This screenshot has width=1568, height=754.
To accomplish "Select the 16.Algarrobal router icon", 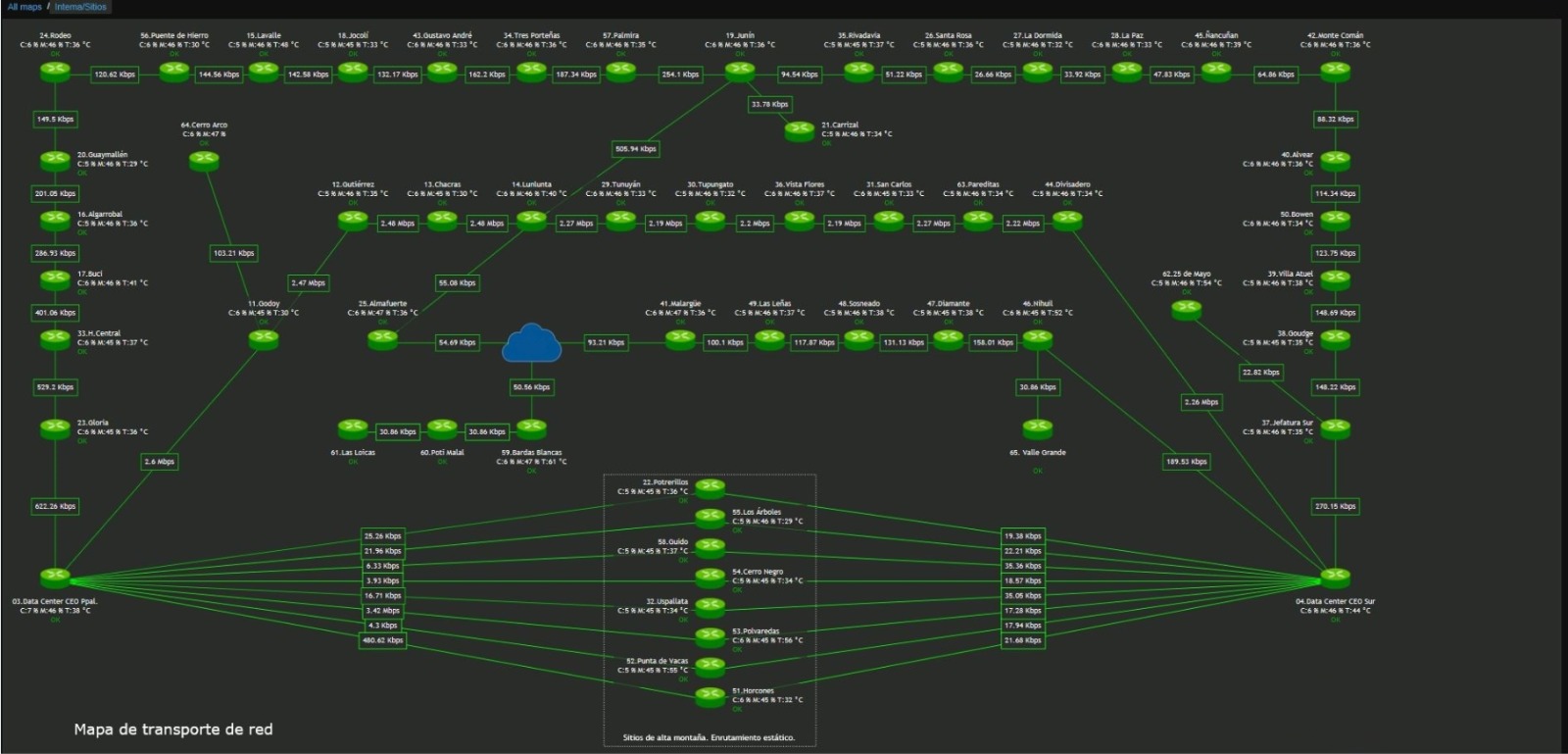I will (x=55, y=221).
